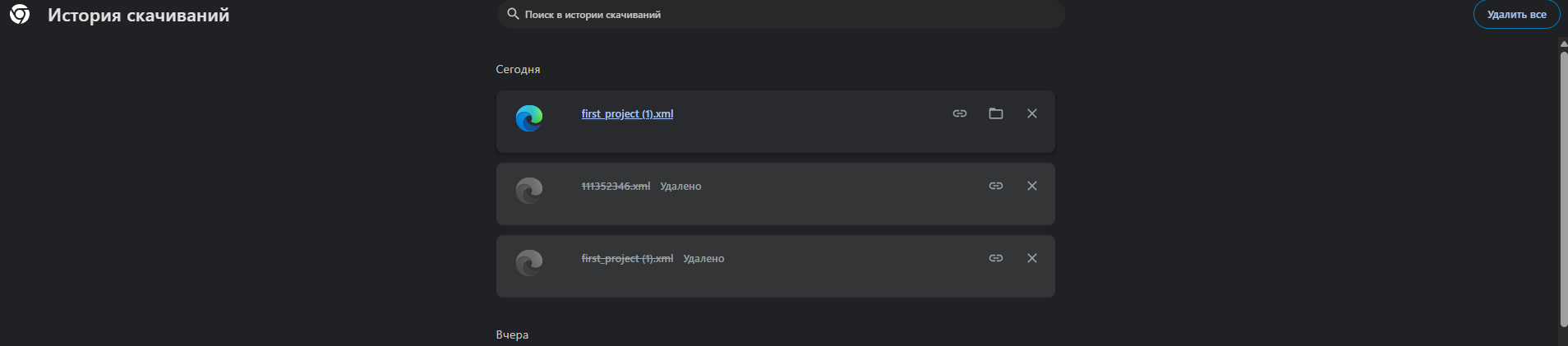Remove the active first_project (1).xml from the list

click(1032, 113)
